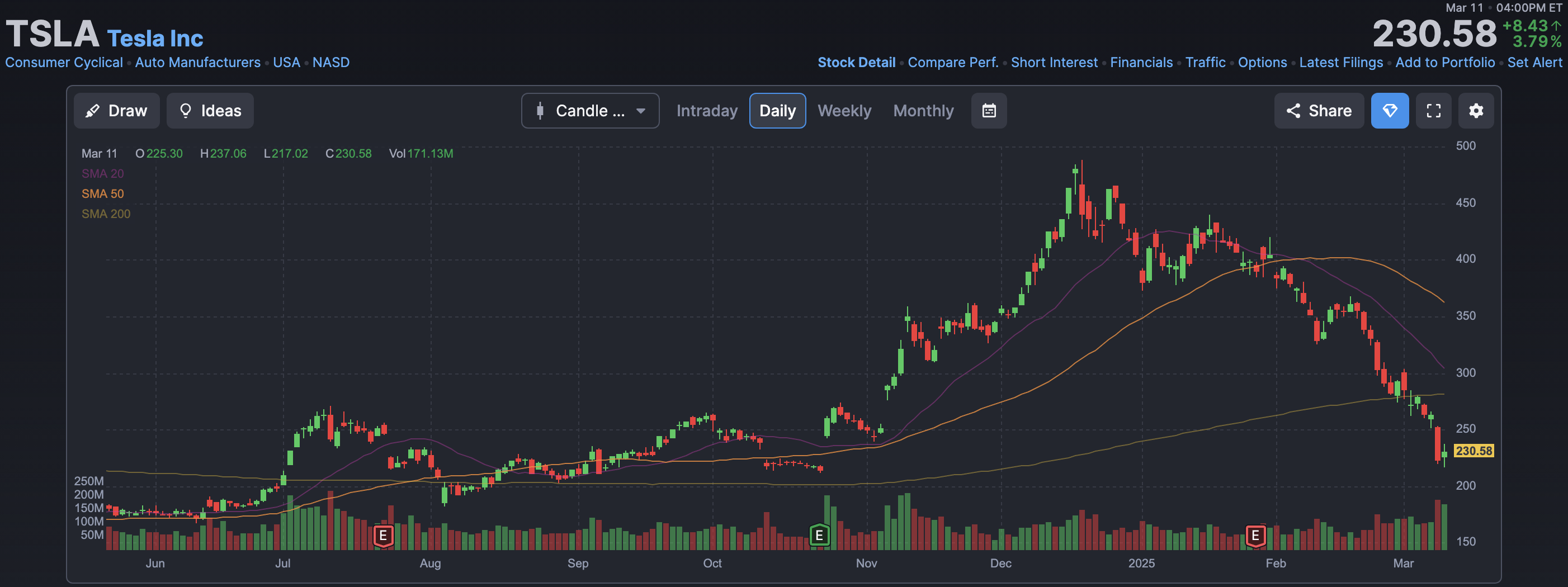
Task: Open the Stock Detail view
Action: point(857,63)
